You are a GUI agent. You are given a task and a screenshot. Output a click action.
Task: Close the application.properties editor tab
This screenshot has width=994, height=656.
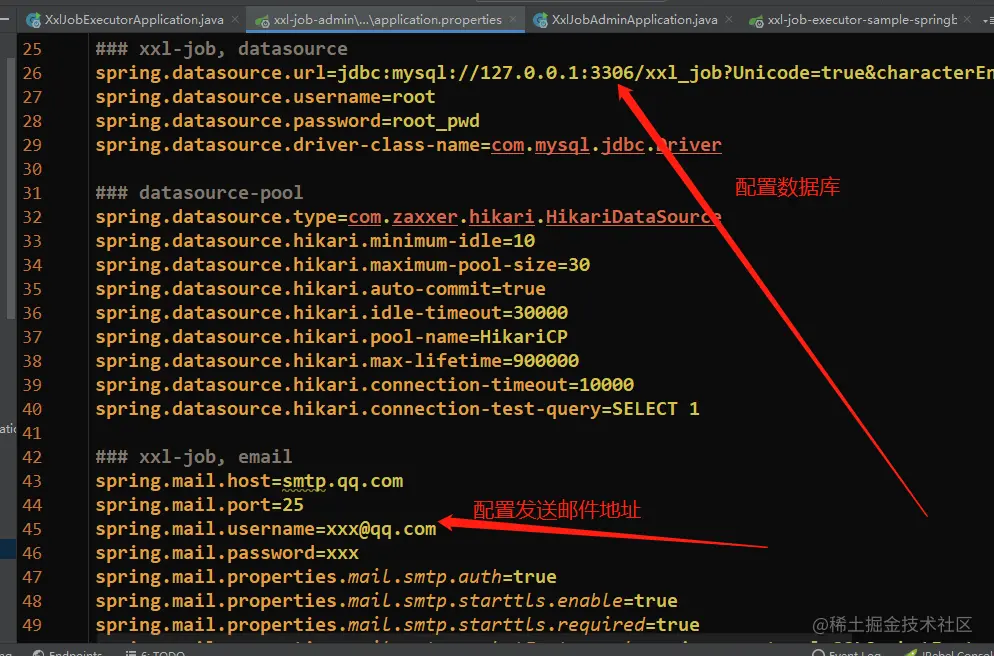pyautogui.click(x=513, y=20)
